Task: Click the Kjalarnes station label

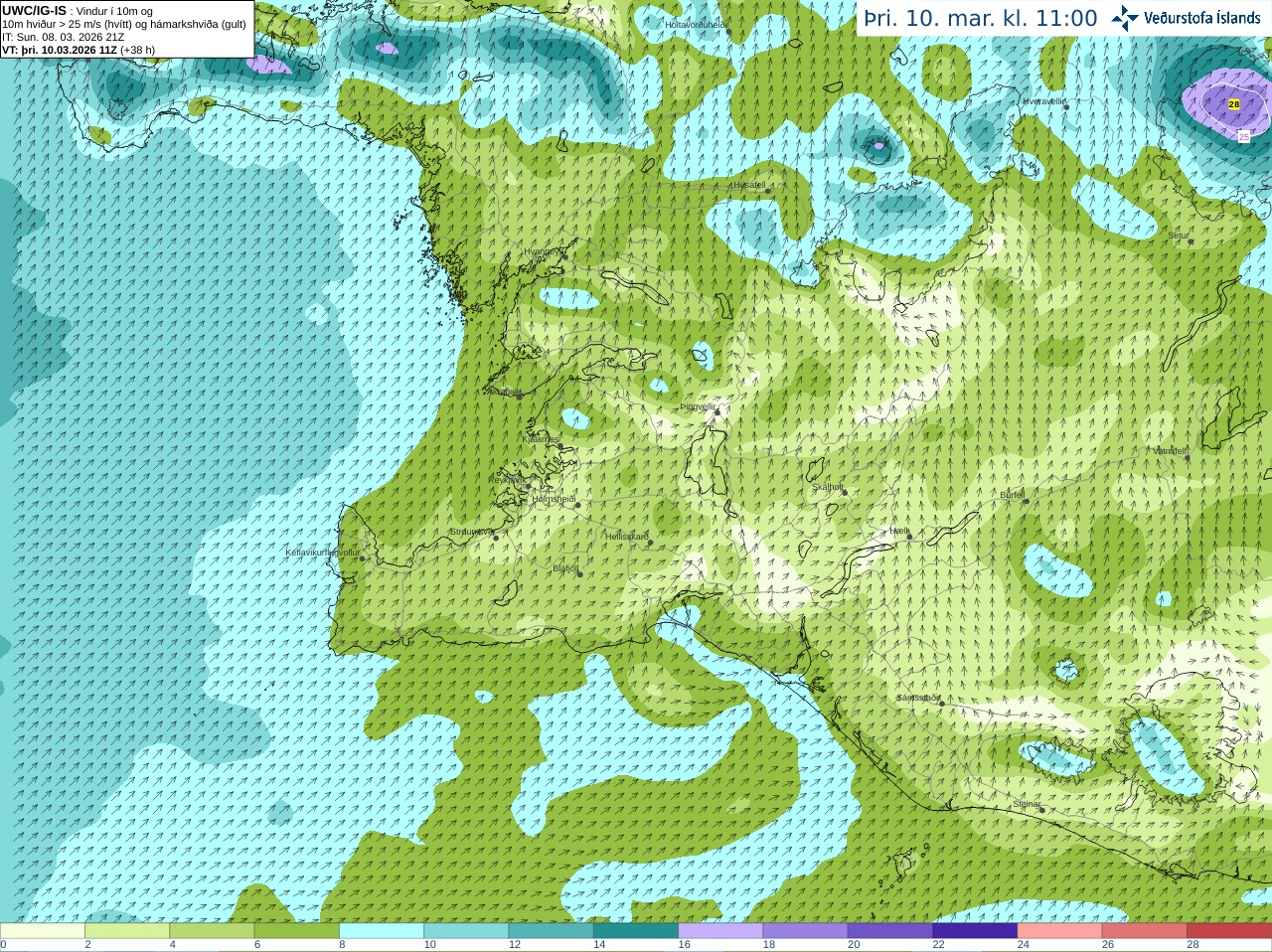Action: click(542, 439)
